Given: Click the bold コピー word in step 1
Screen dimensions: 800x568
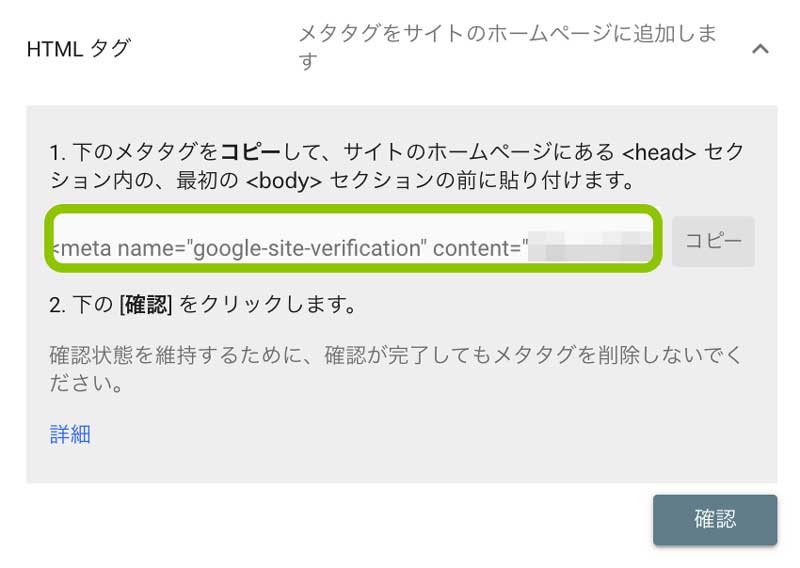Looking at the screenshot, I should point(250,152).
